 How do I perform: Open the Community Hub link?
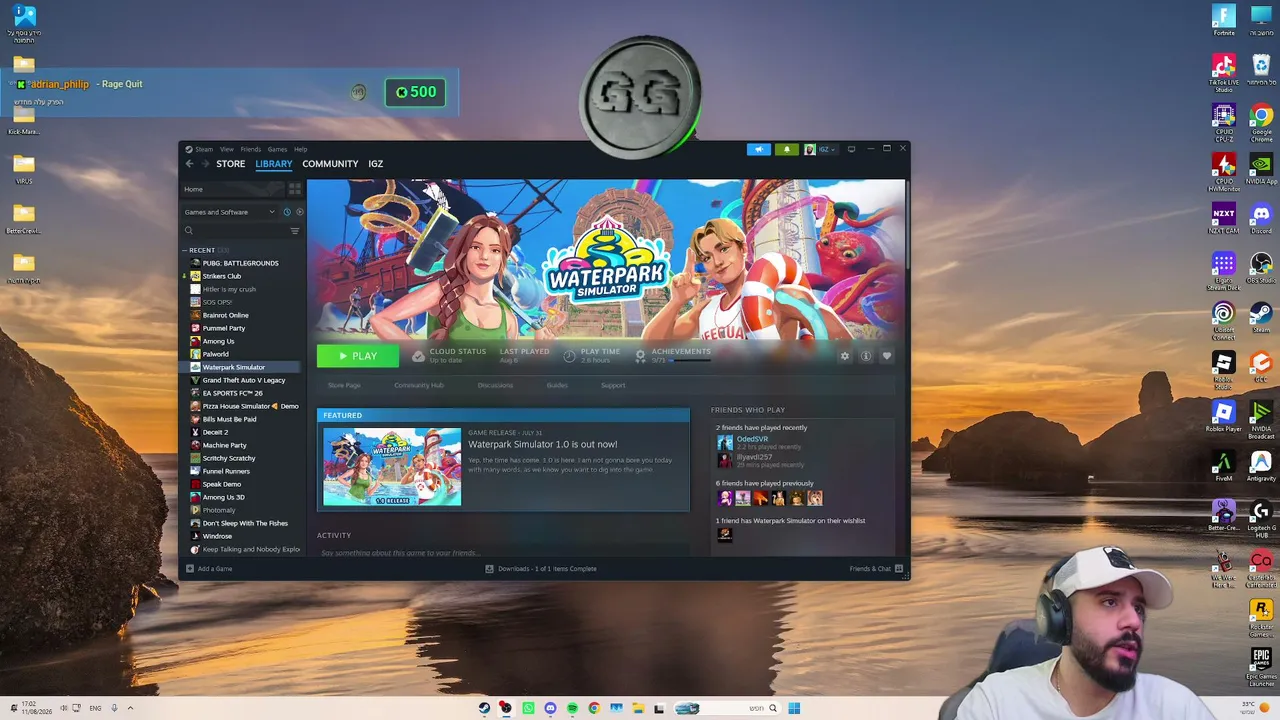pos(419,385)
